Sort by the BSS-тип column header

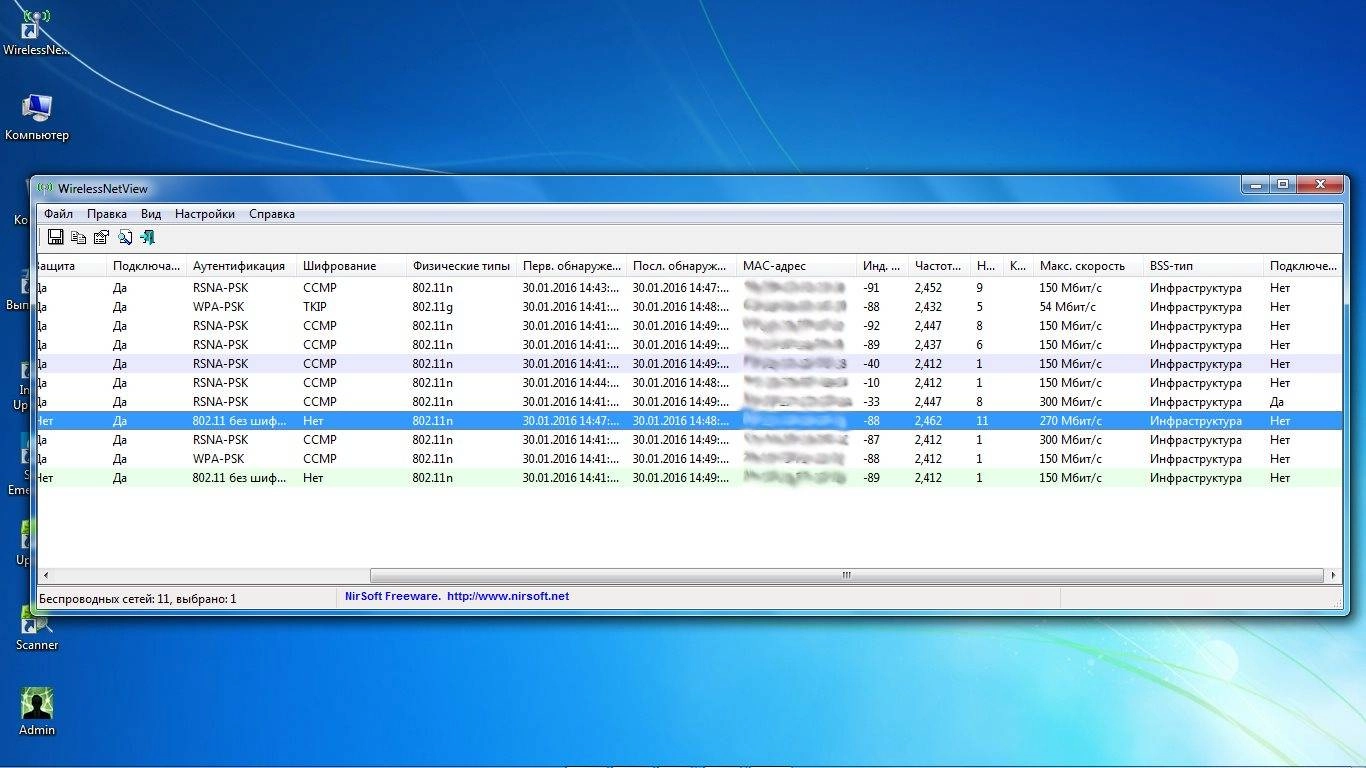[x=1204, y=266]
